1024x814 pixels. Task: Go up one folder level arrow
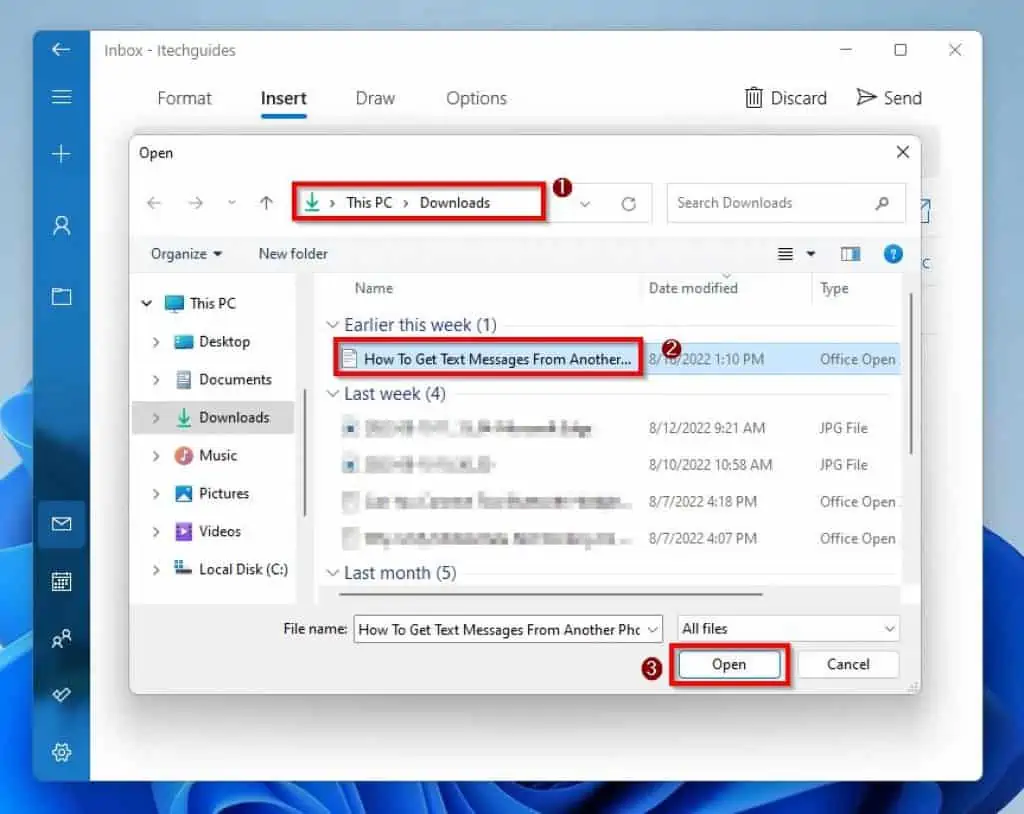[266, 203]
